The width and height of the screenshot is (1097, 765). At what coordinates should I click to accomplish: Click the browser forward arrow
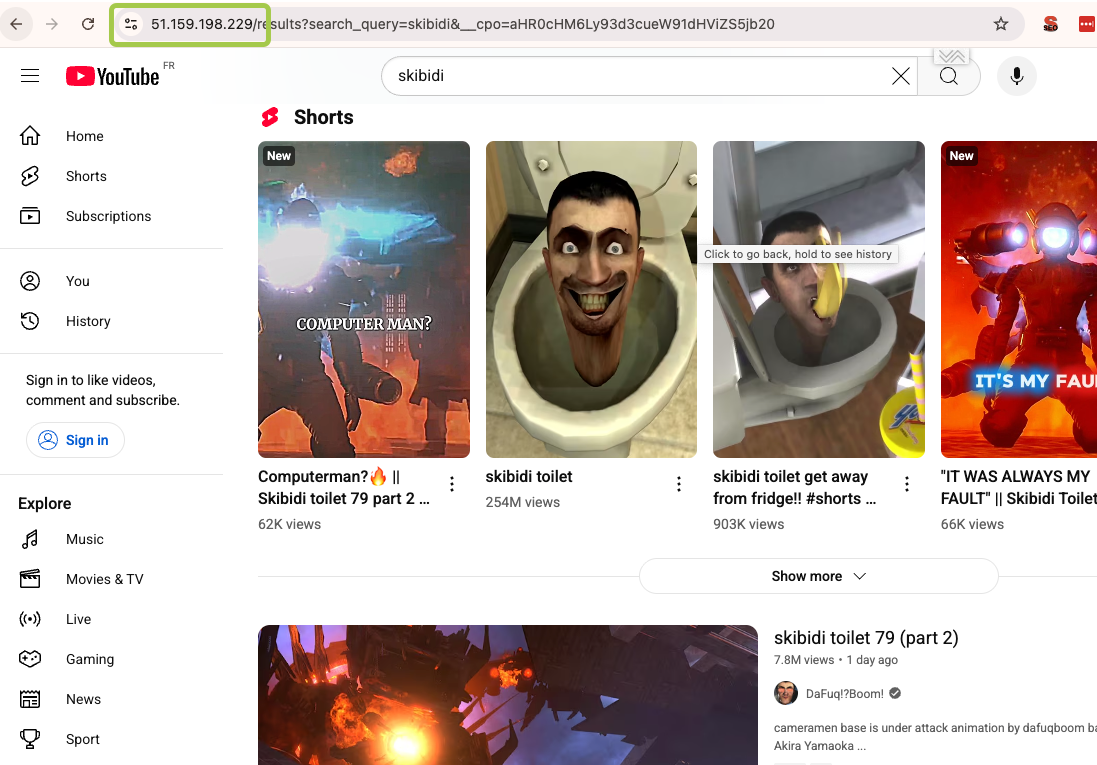coord(52,24)
